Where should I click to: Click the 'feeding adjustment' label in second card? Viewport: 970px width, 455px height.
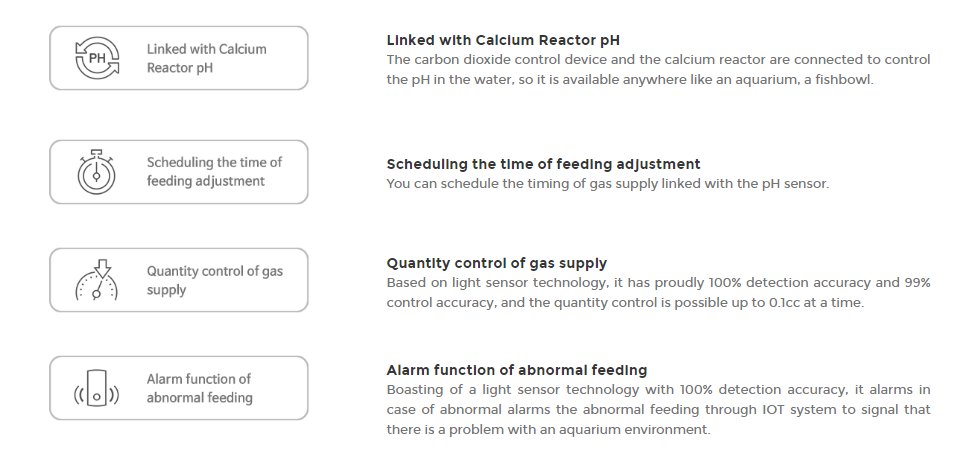click(205, 181)
